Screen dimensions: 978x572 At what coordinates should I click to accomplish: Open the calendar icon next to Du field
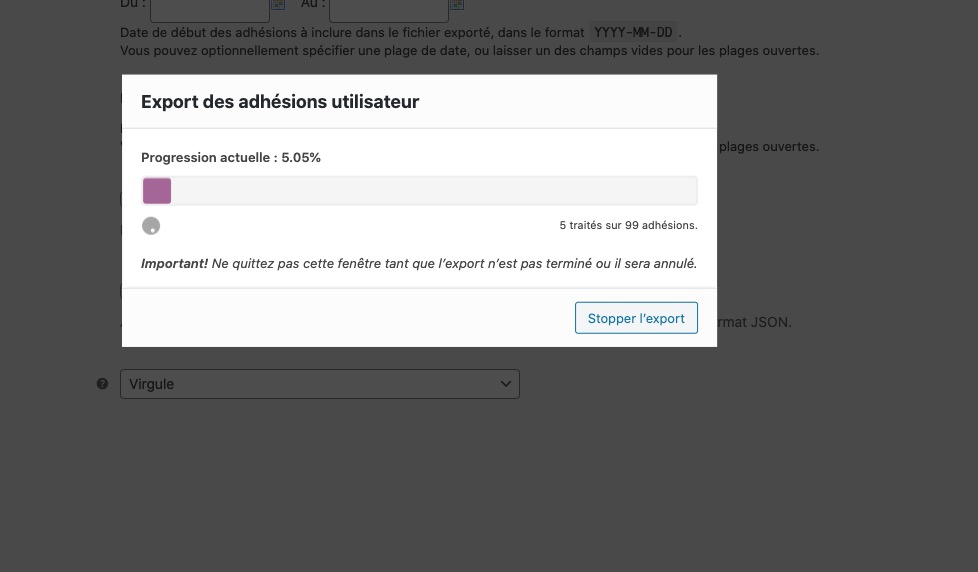click(278, 4)
